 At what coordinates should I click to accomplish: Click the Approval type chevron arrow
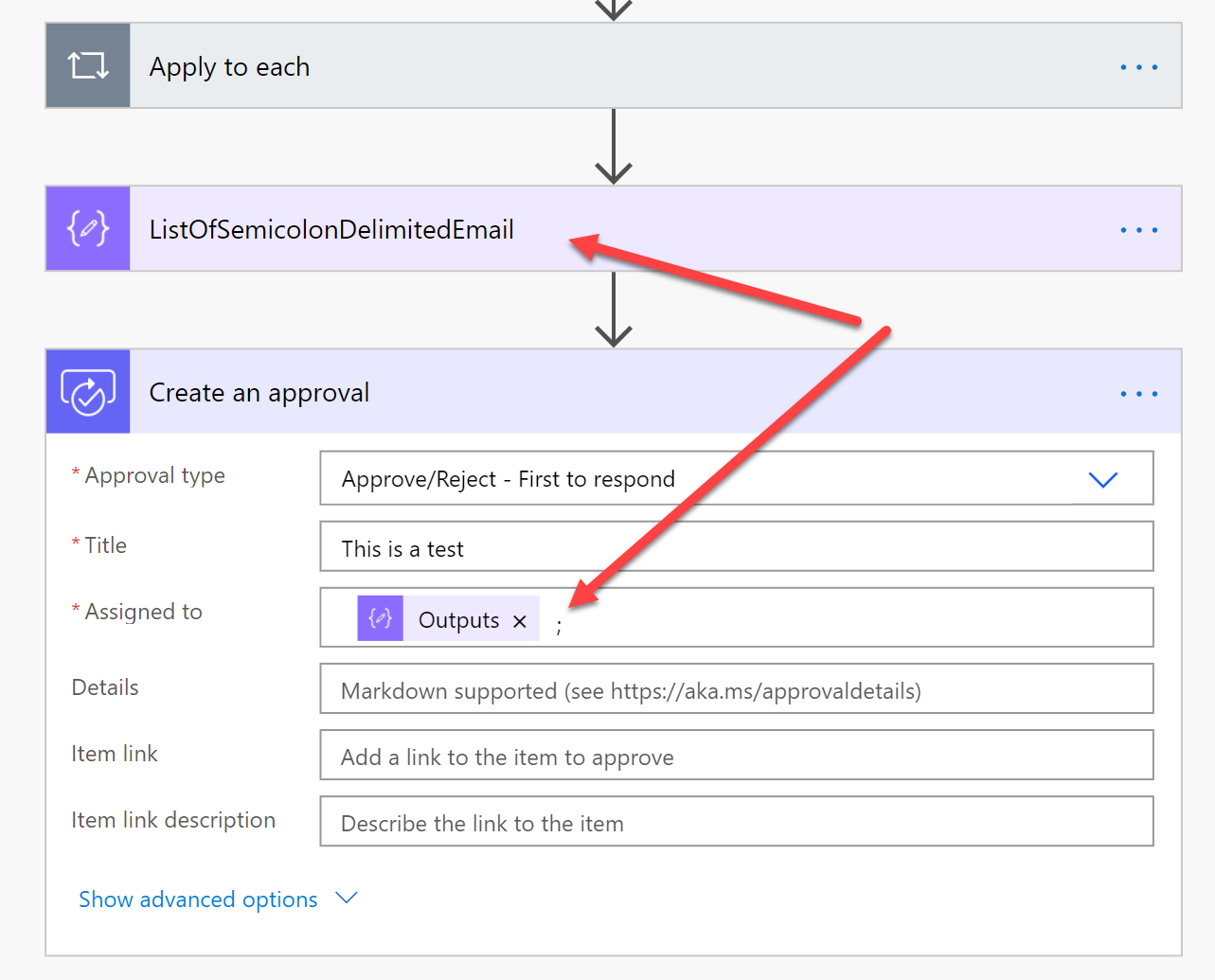[x=1103, y=480]
